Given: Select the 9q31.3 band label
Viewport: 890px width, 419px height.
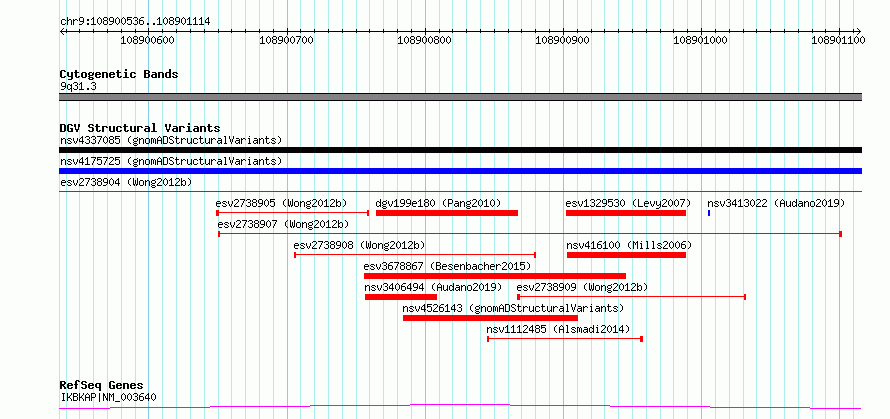Looking at the screenshot, I should tap(78, 86).
